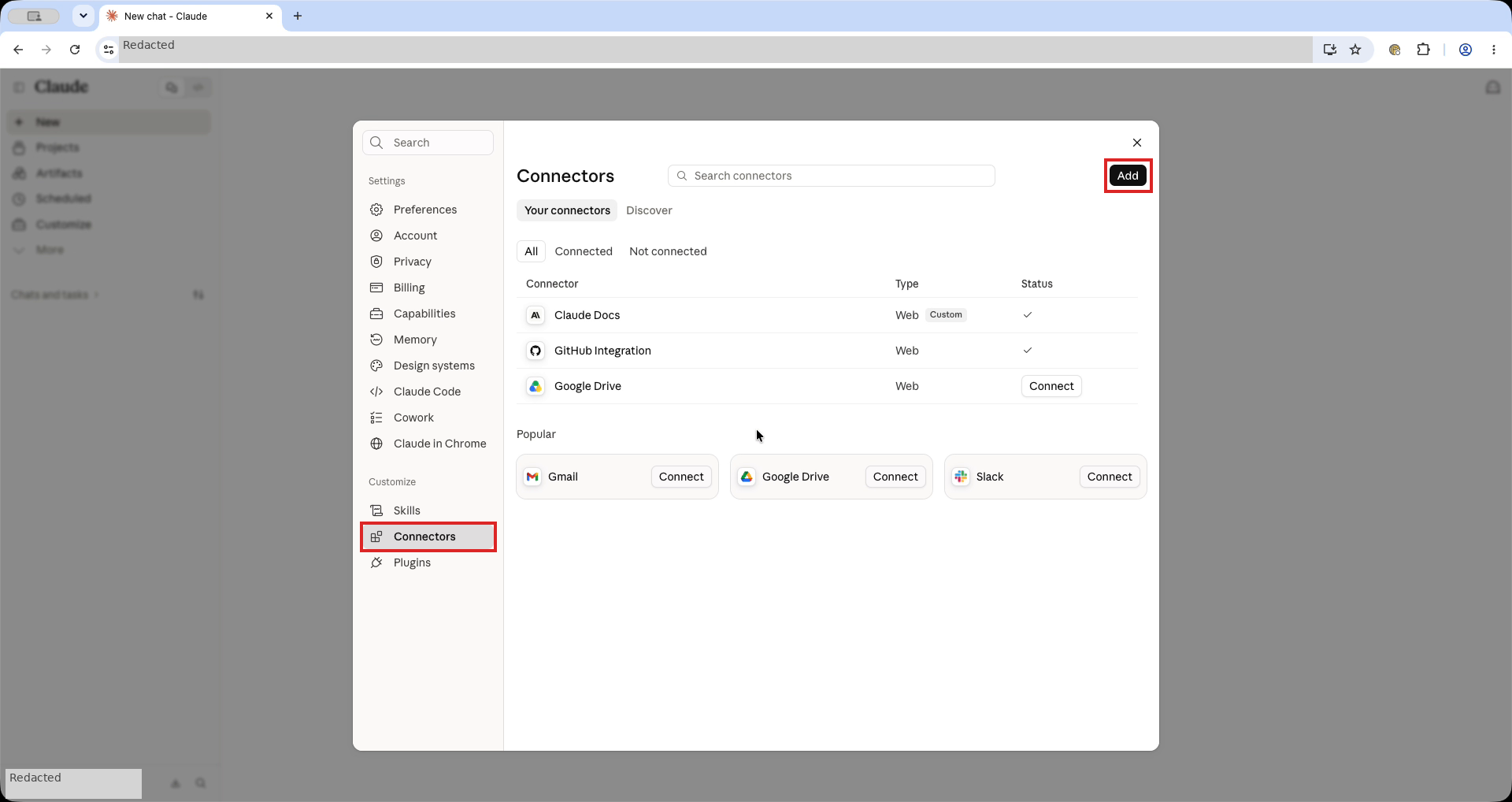This screenshot has height=802, width=1512.
Task: Open the Chrome profile menu
Action: (x=1466, y=50)
